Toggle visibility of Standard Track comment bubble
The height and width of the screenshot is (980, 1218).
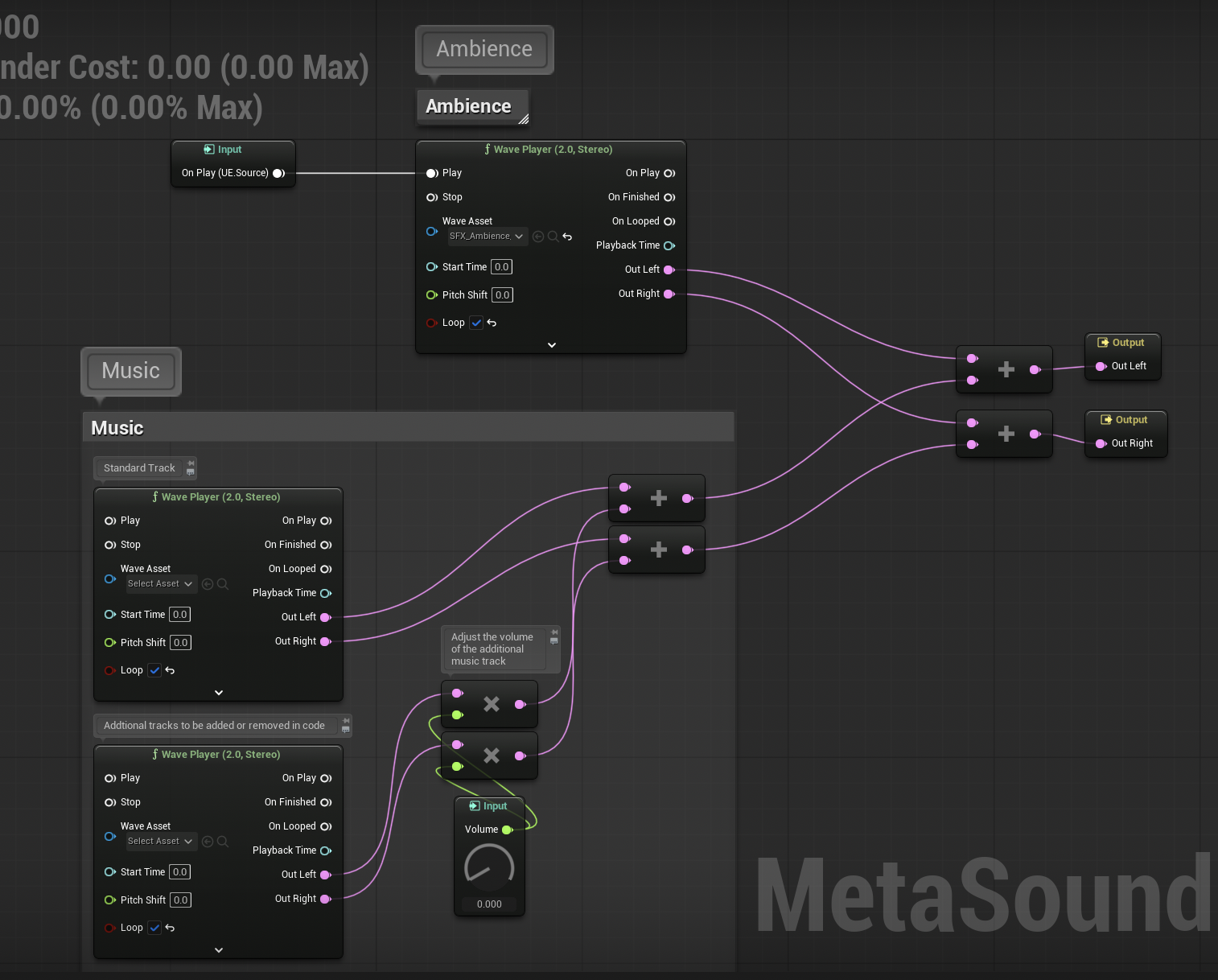point(191,471)
